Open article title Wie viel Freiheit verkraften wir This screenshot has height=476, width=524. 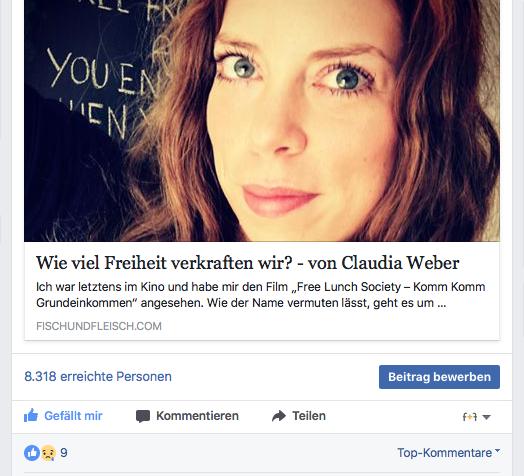point(248,263)
